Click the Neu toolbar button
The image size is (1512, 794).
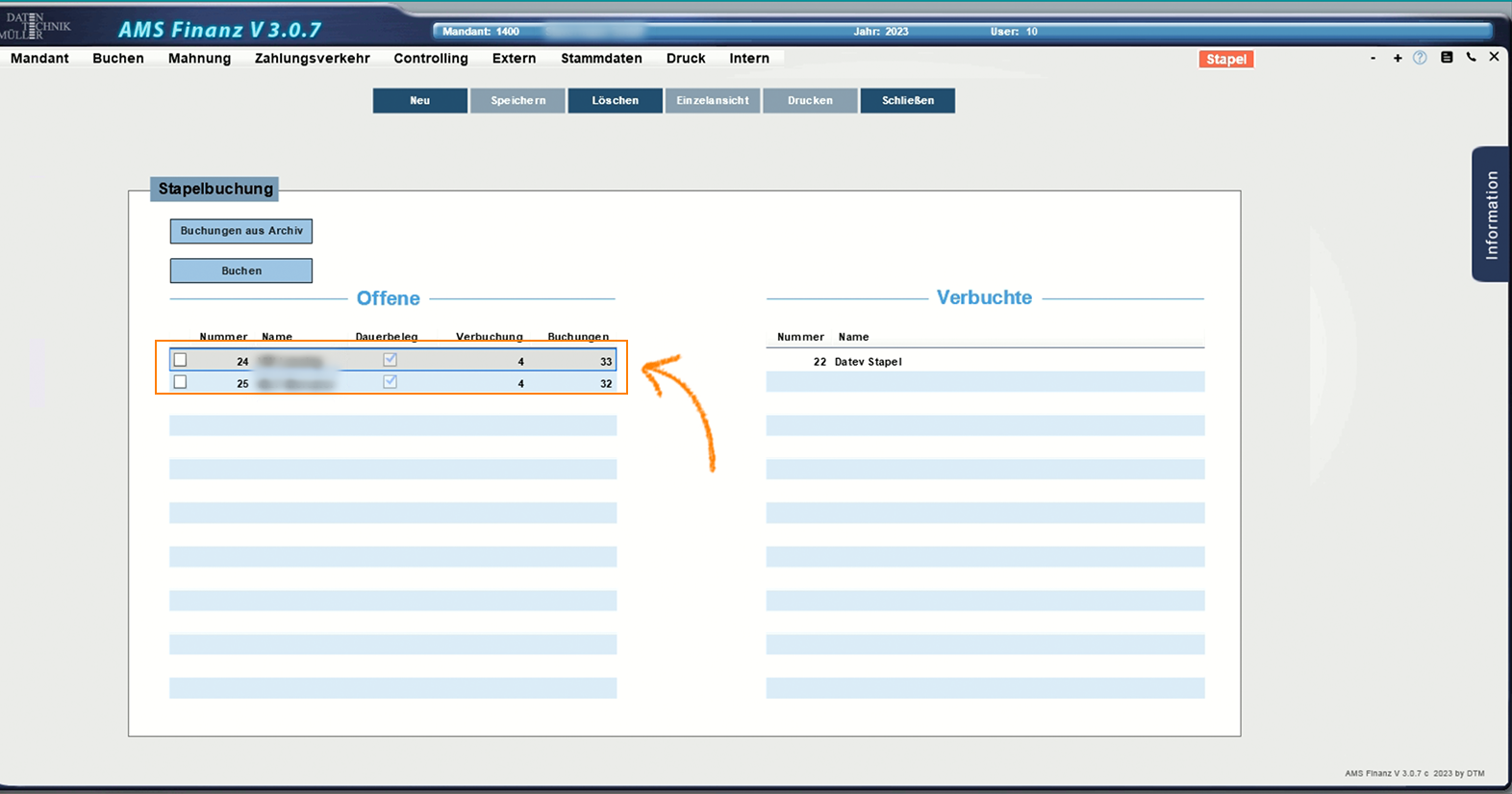pyautogui.click(x=420, y=101)
